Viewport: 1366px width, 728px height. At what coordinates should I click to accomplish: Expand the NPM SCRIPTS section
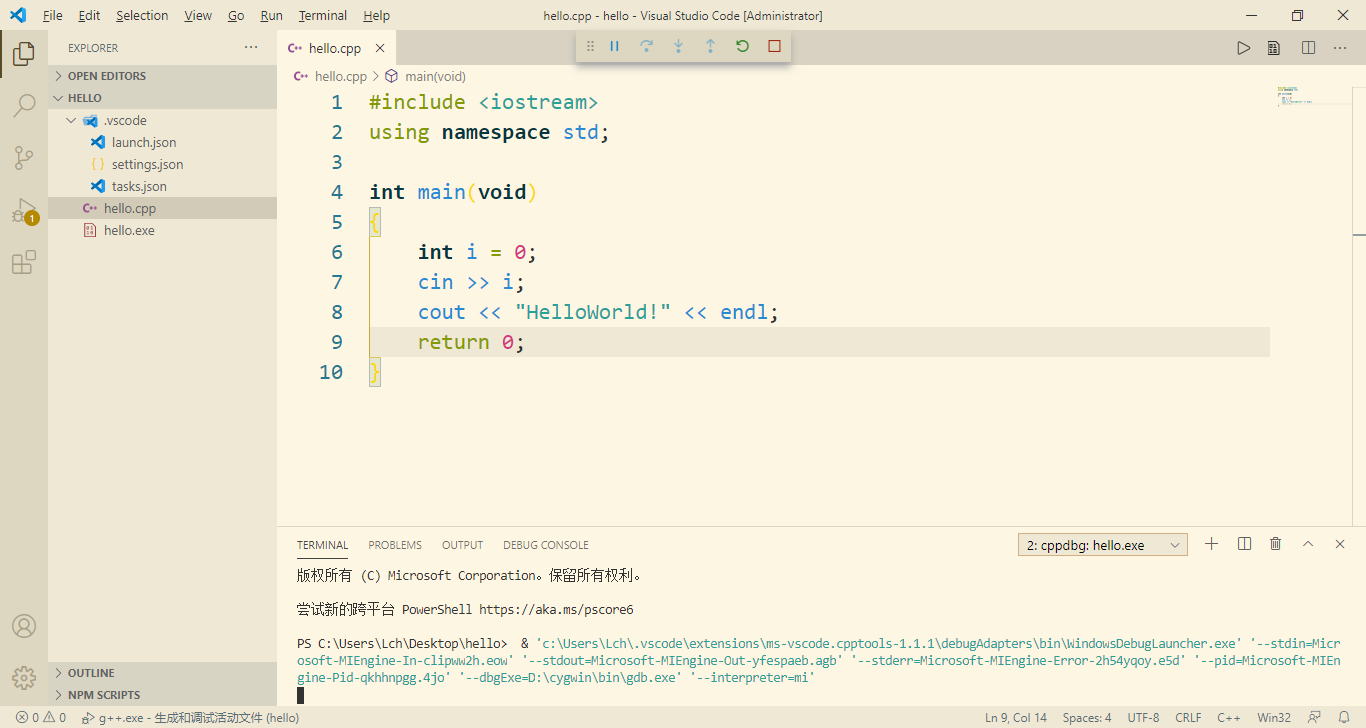point(162,695)
